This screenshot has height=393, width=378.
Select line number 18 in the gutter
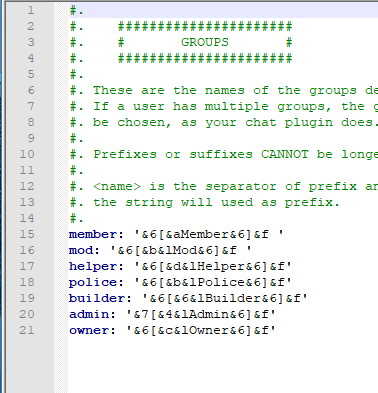(x=27, y=282)
